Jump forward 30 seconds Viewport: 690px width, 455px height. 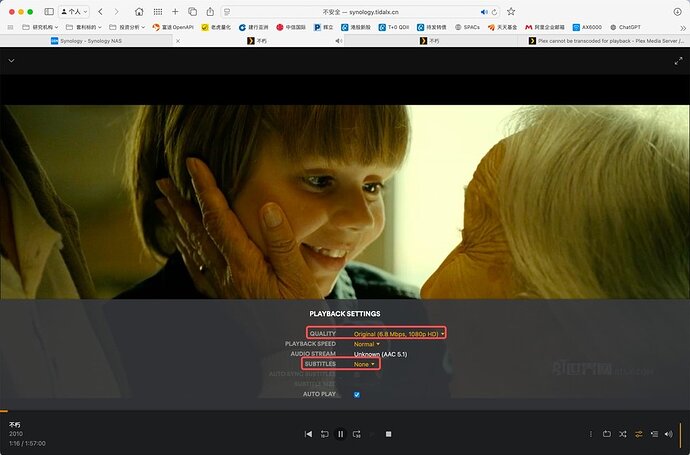click(356, 434)
